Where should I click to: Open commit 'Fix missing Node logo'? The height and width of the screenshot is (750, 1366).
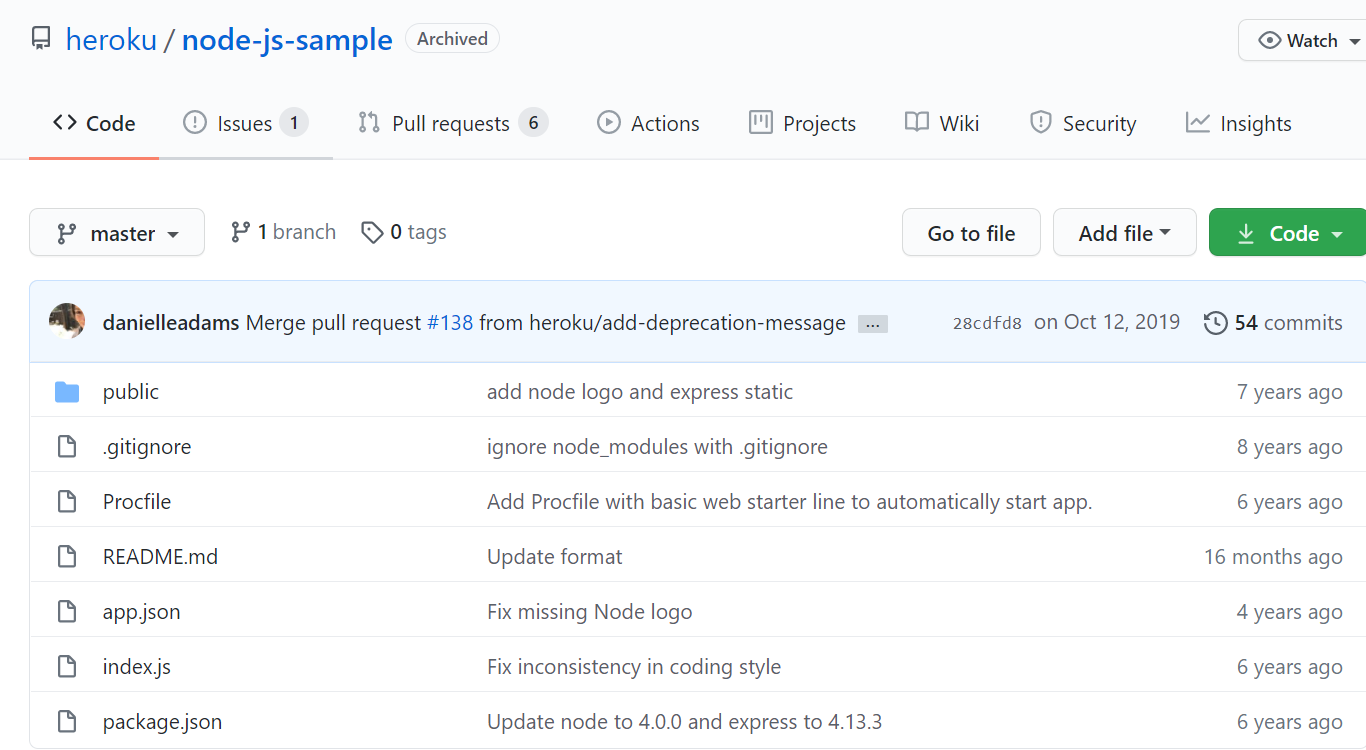pyautogui.click(x=590, y=612)
